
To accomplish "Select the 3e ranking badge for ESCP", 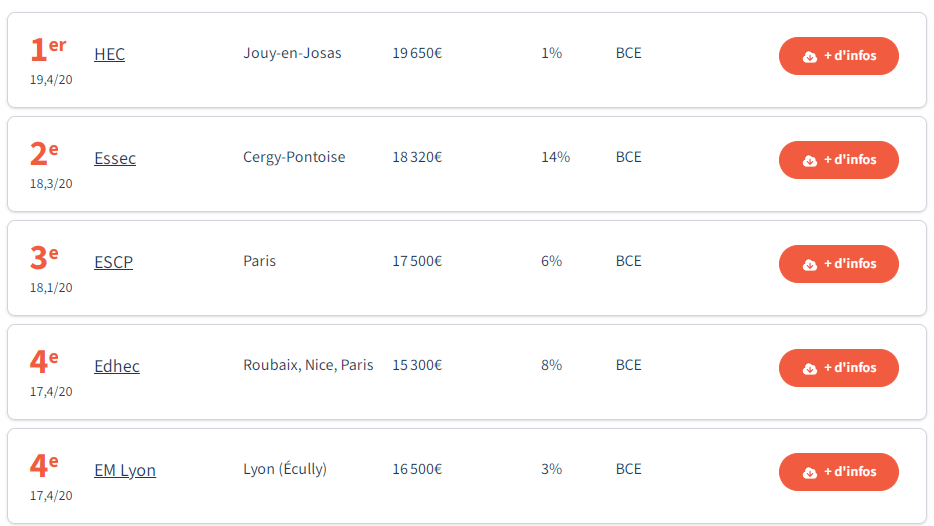I will click(x=44, y=257).
